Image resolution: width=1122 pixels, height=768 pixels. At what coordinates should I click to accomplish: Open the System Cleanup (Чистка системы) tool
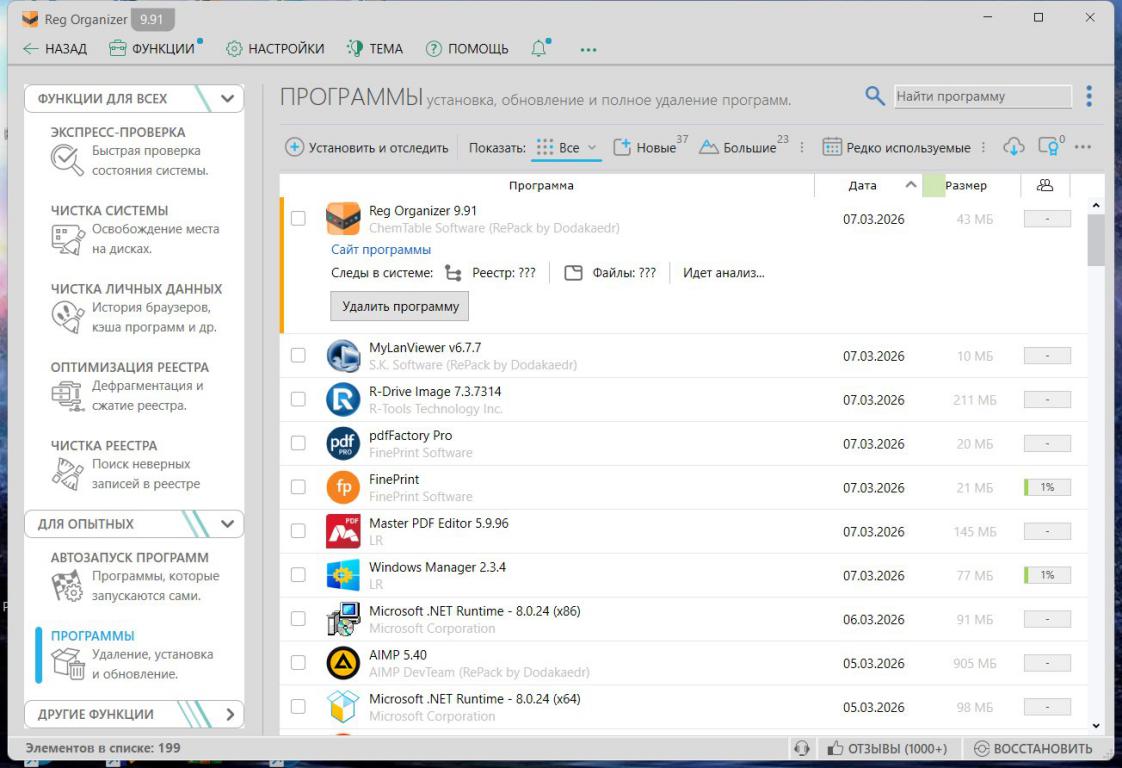(109, 211)
